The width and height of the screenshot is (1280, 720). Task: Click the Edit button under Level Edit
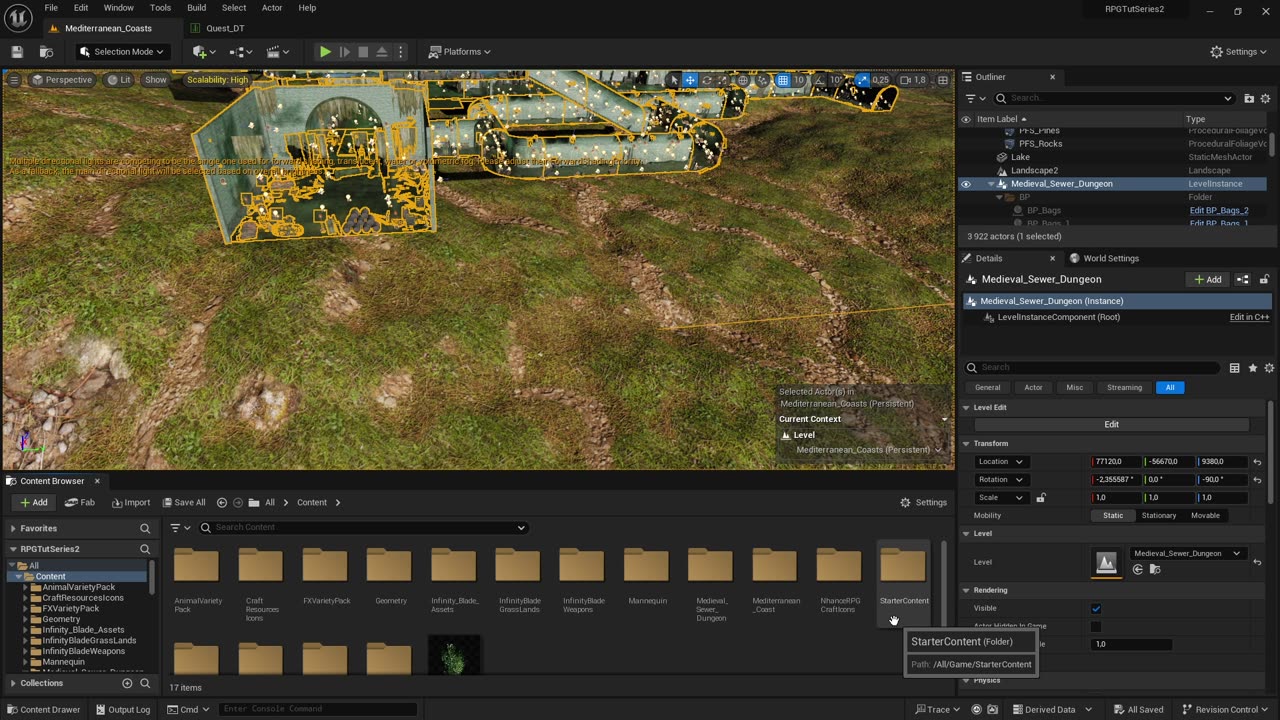pyautogui.click(x=1111, y=425)
